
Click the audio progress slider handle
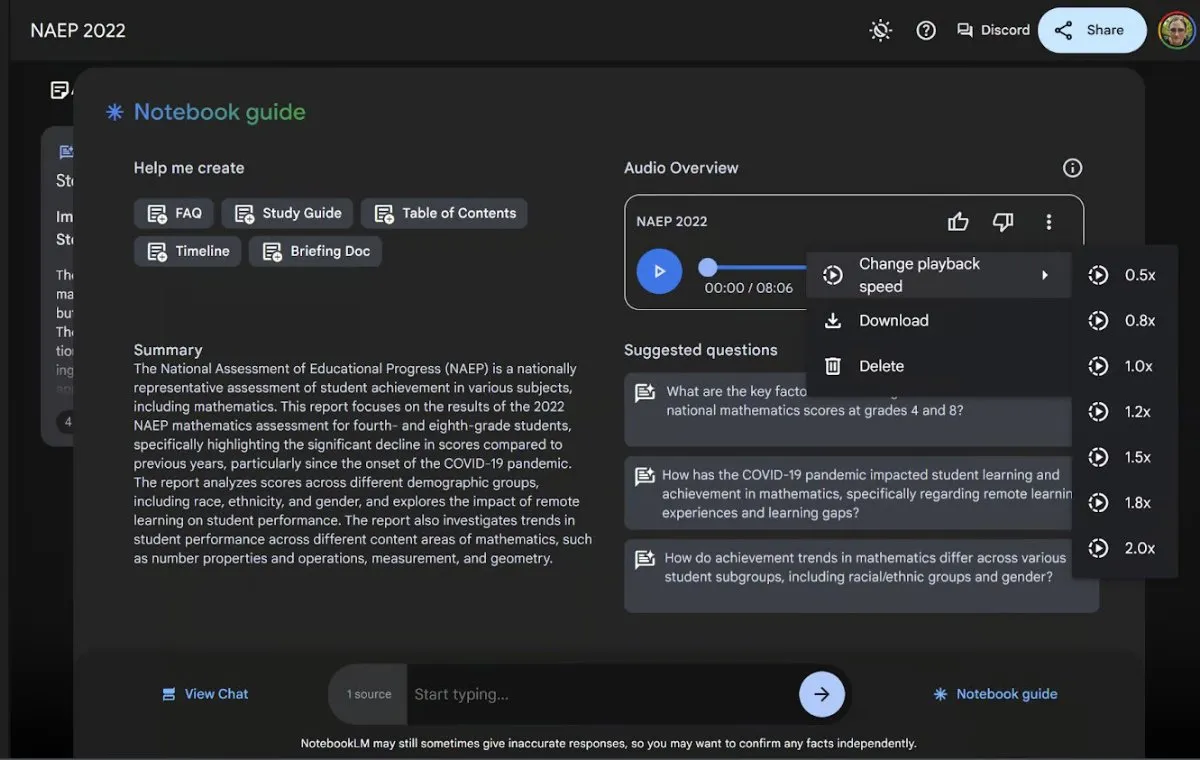(708, 267)
